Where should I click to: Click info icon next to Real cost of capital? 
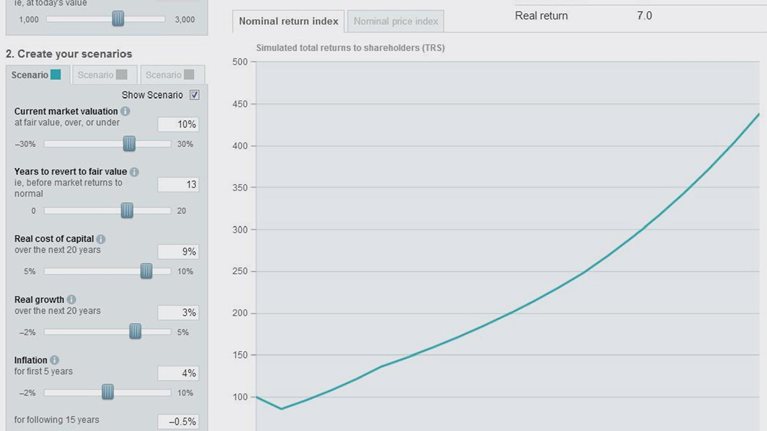click(x=101, y=239)
